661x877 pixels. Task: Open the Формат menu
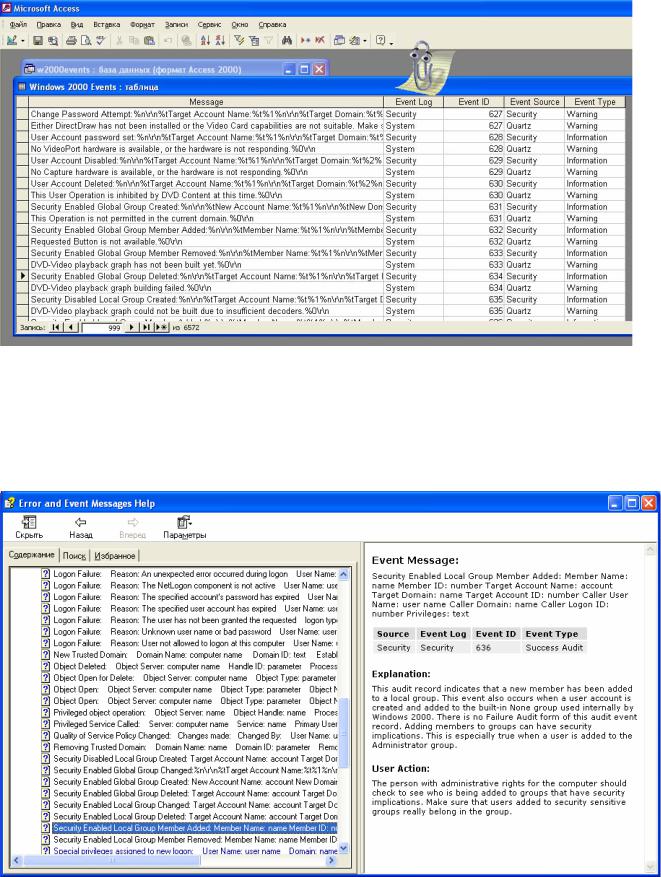coord(143,25)
